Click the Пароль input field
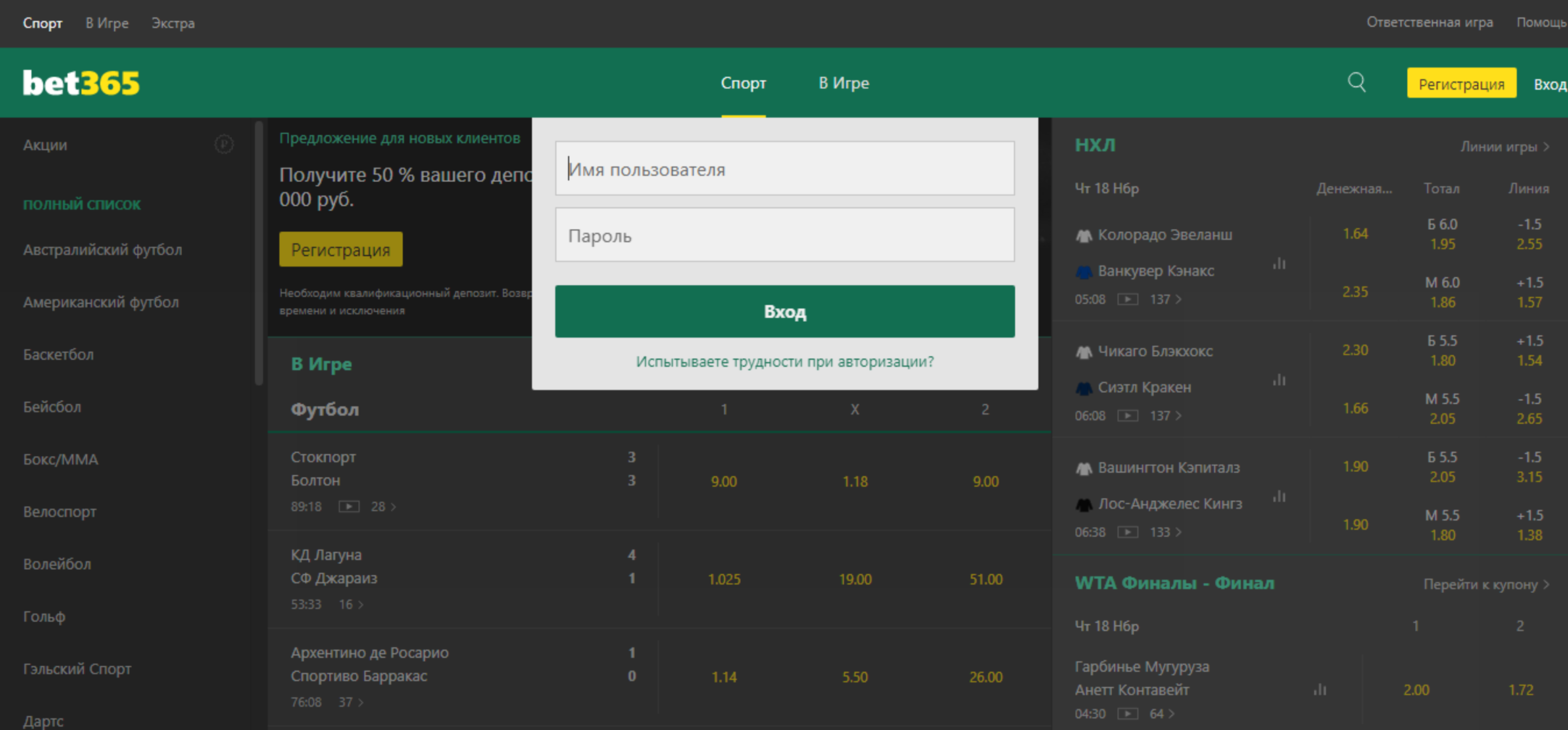 click(x=785, y=235)
